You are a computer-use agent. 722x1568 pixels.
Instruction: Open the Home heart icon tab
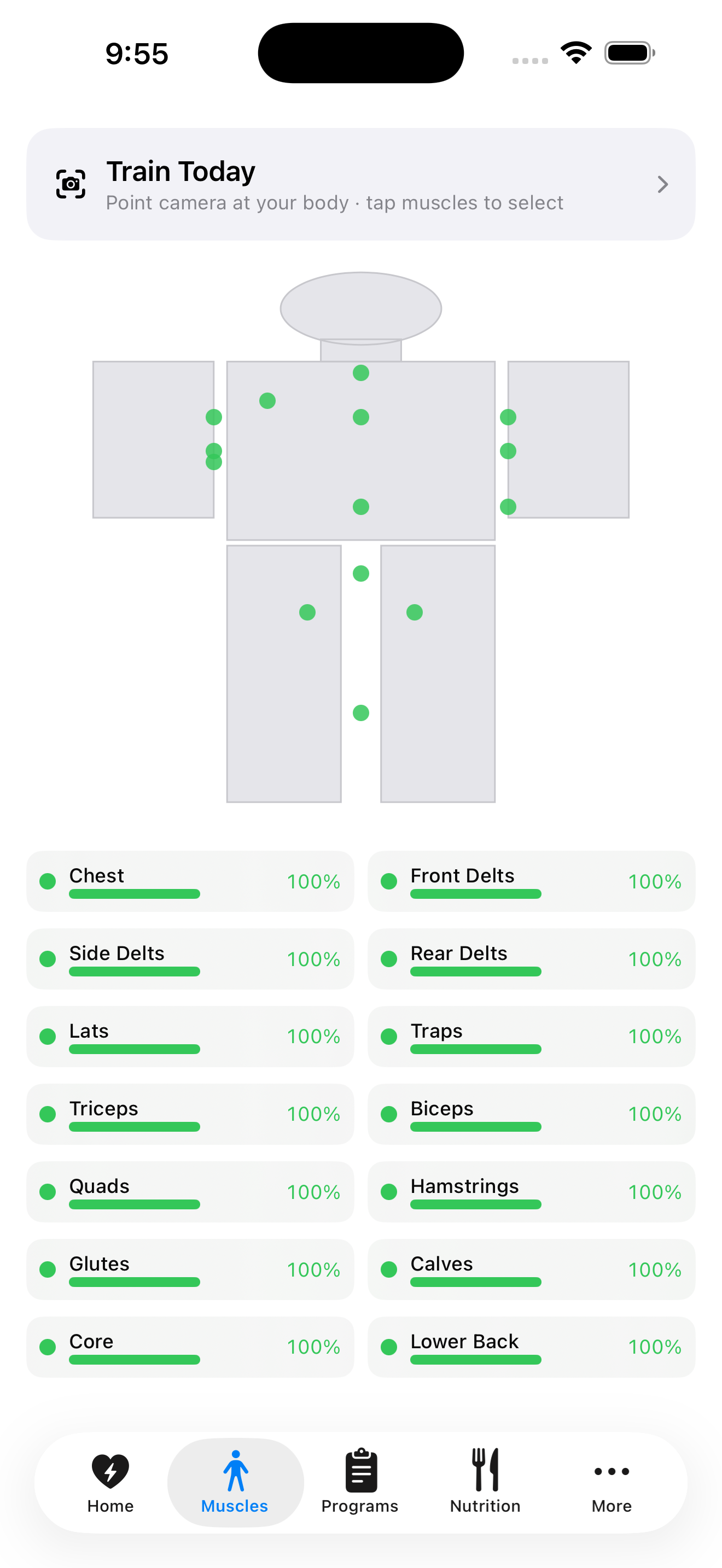click(x=110, y=1471)
